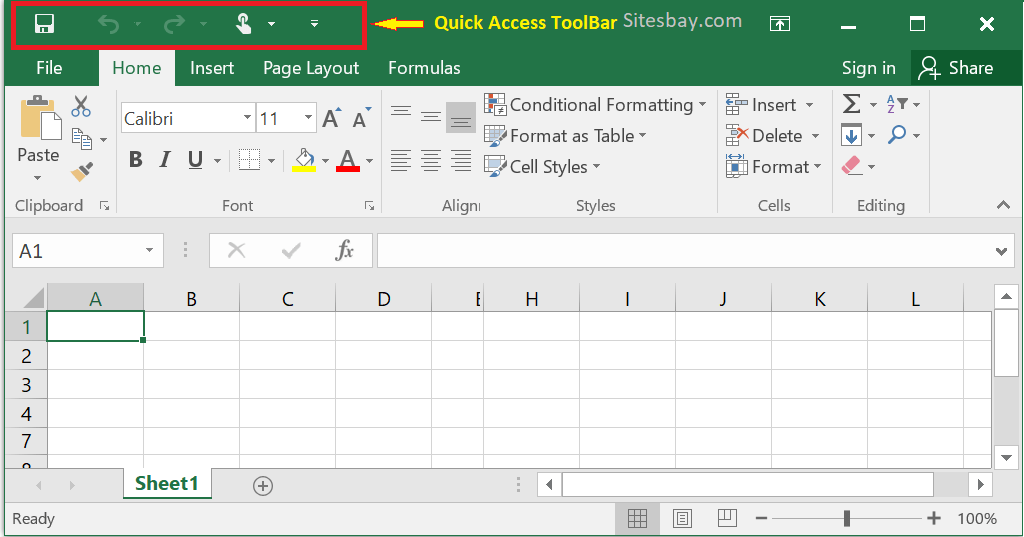
Task: Add a new sheet with plus icon
Action: [x=263, y=486]
